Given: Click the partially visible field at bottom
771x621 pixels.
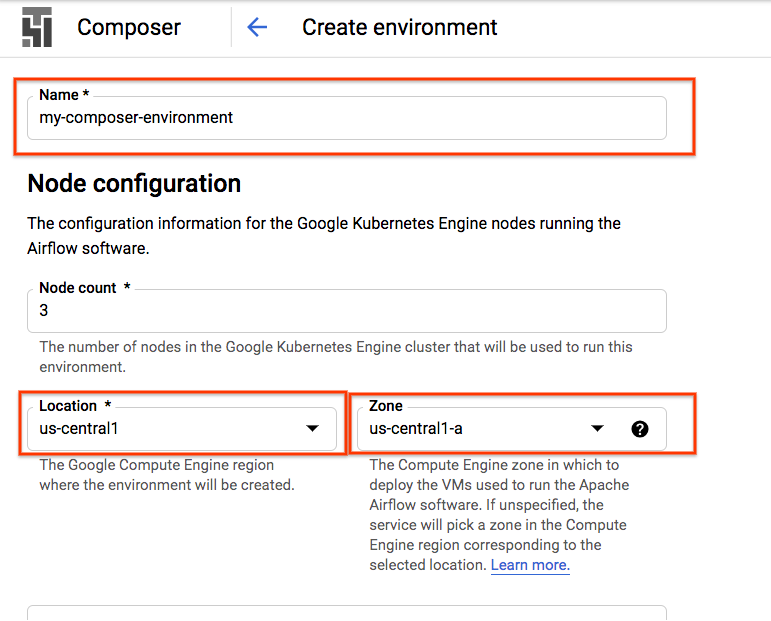Looking at the screenshot, I should (346, 612).
